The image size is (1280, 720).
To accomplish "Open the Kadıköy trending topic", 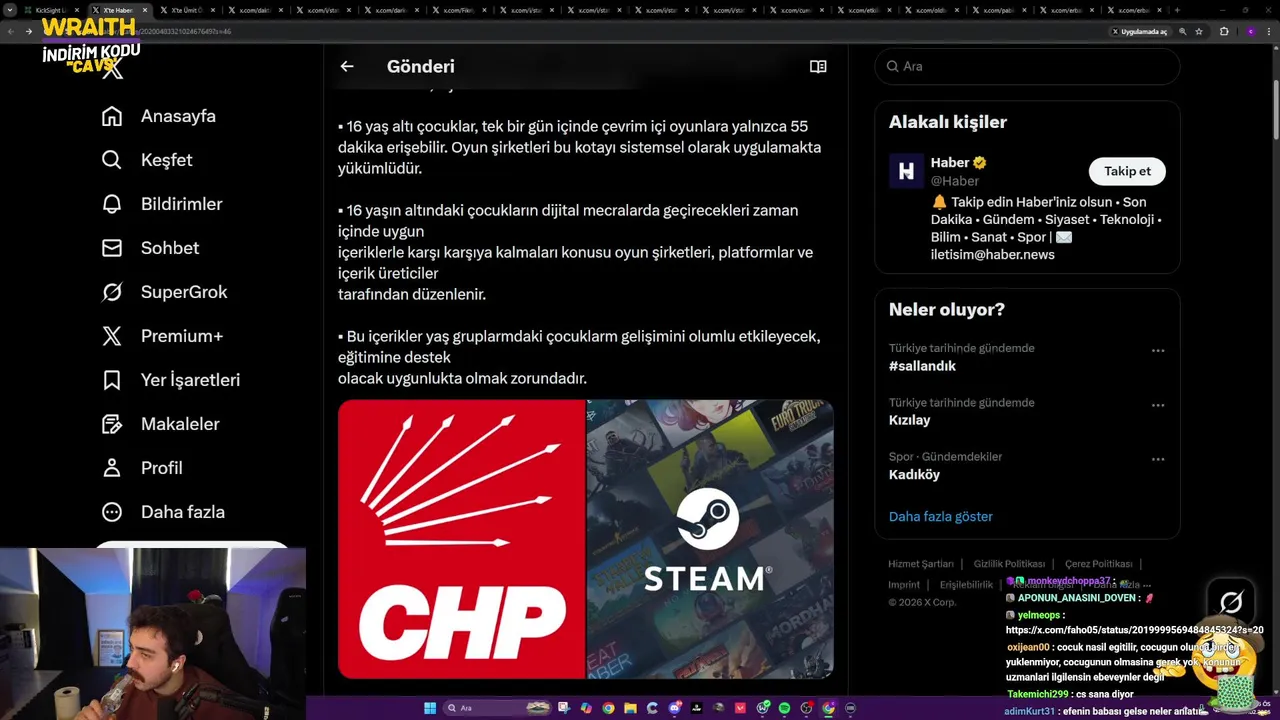I will [x=914, y=474].
